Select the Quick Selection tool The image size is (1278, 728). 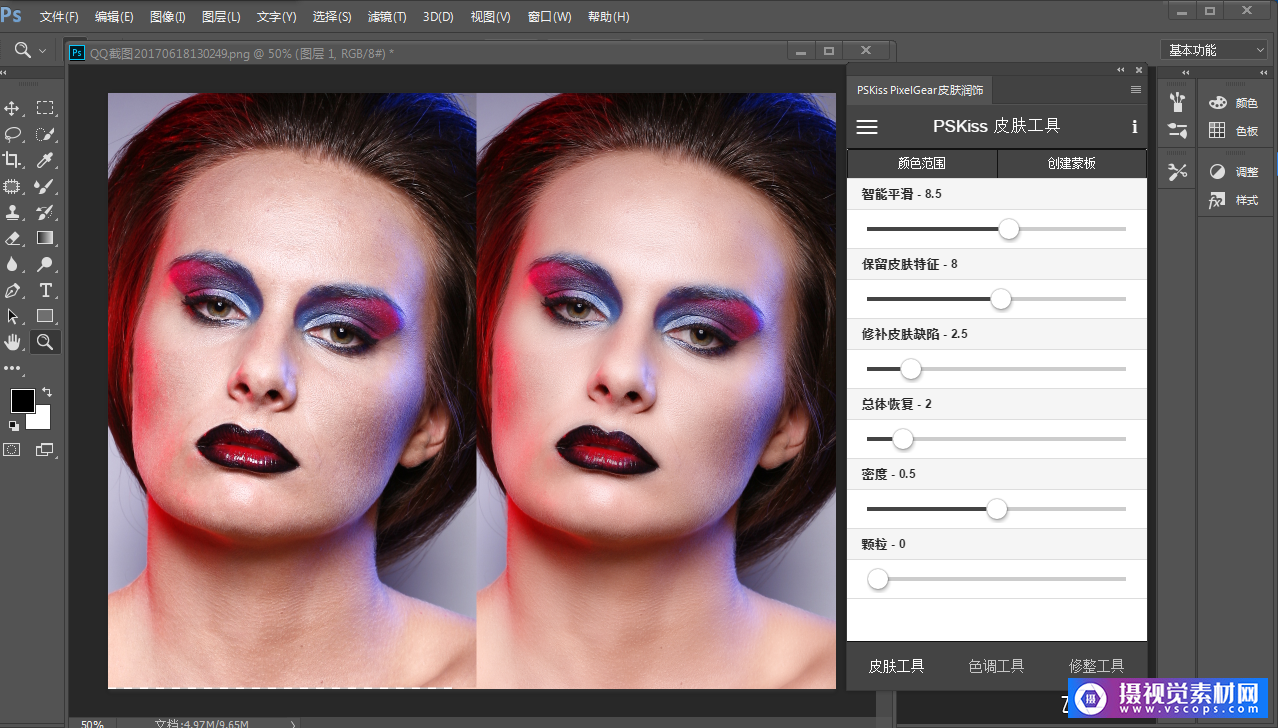(45, 134)
